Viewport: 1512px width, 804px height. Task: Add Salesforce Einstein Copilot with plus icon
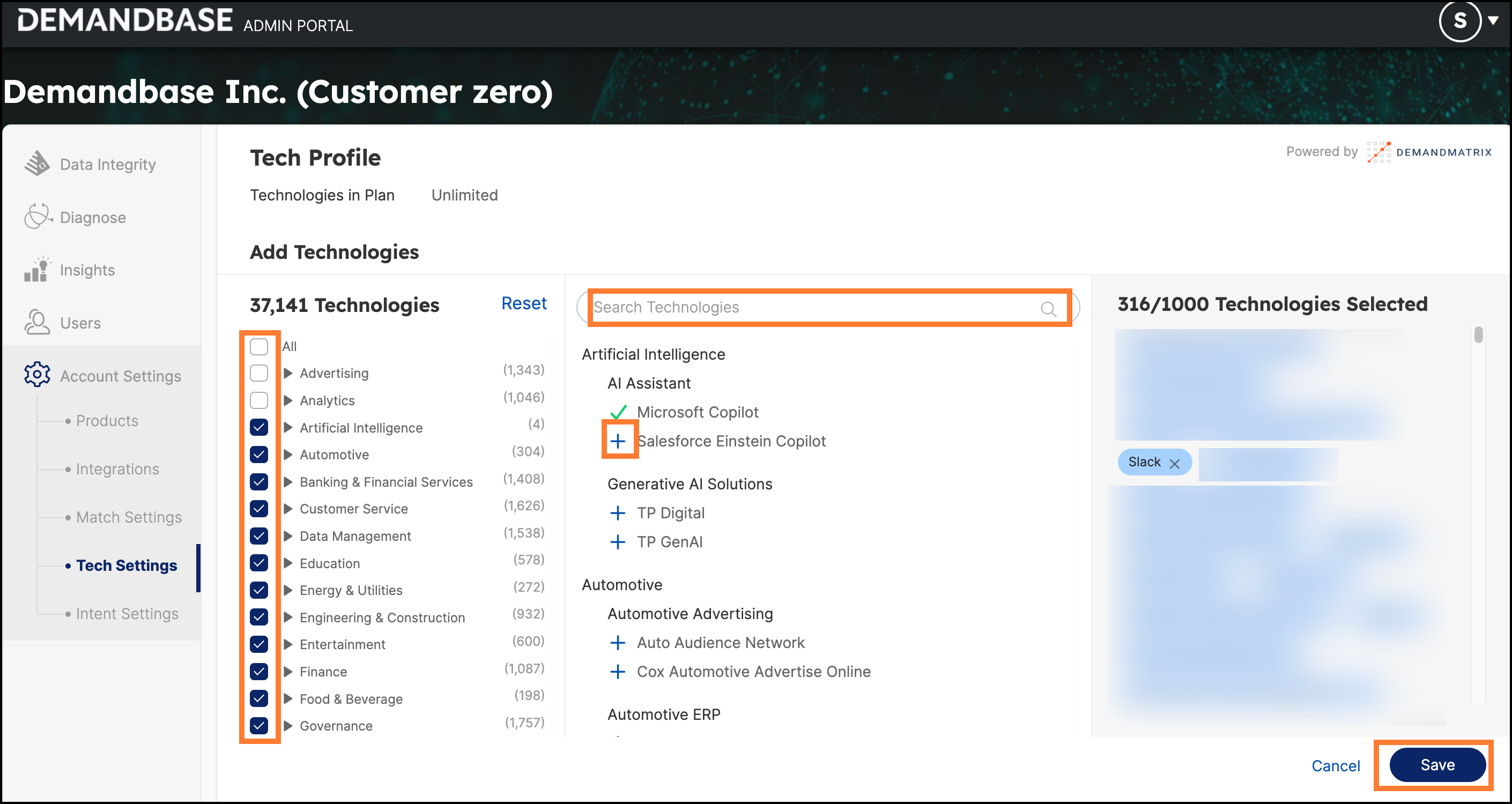pyautogui.click(x=618, y=441)
